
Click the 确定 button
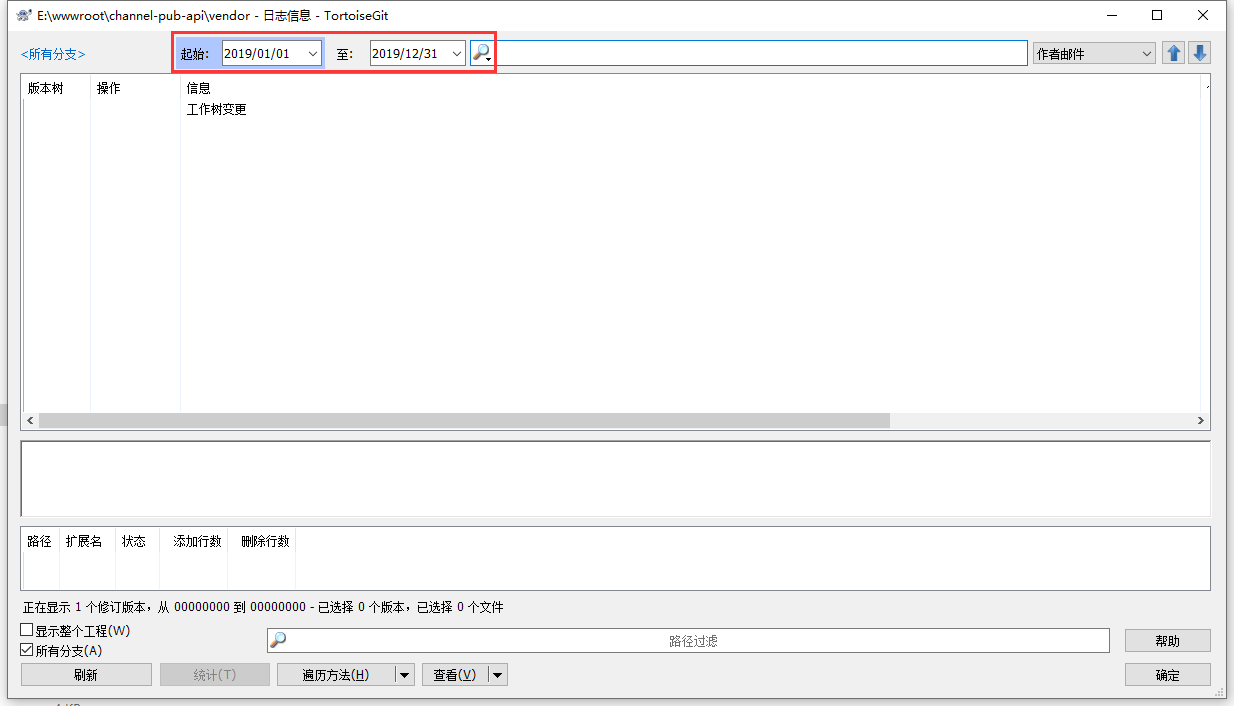click(1168, 675)
